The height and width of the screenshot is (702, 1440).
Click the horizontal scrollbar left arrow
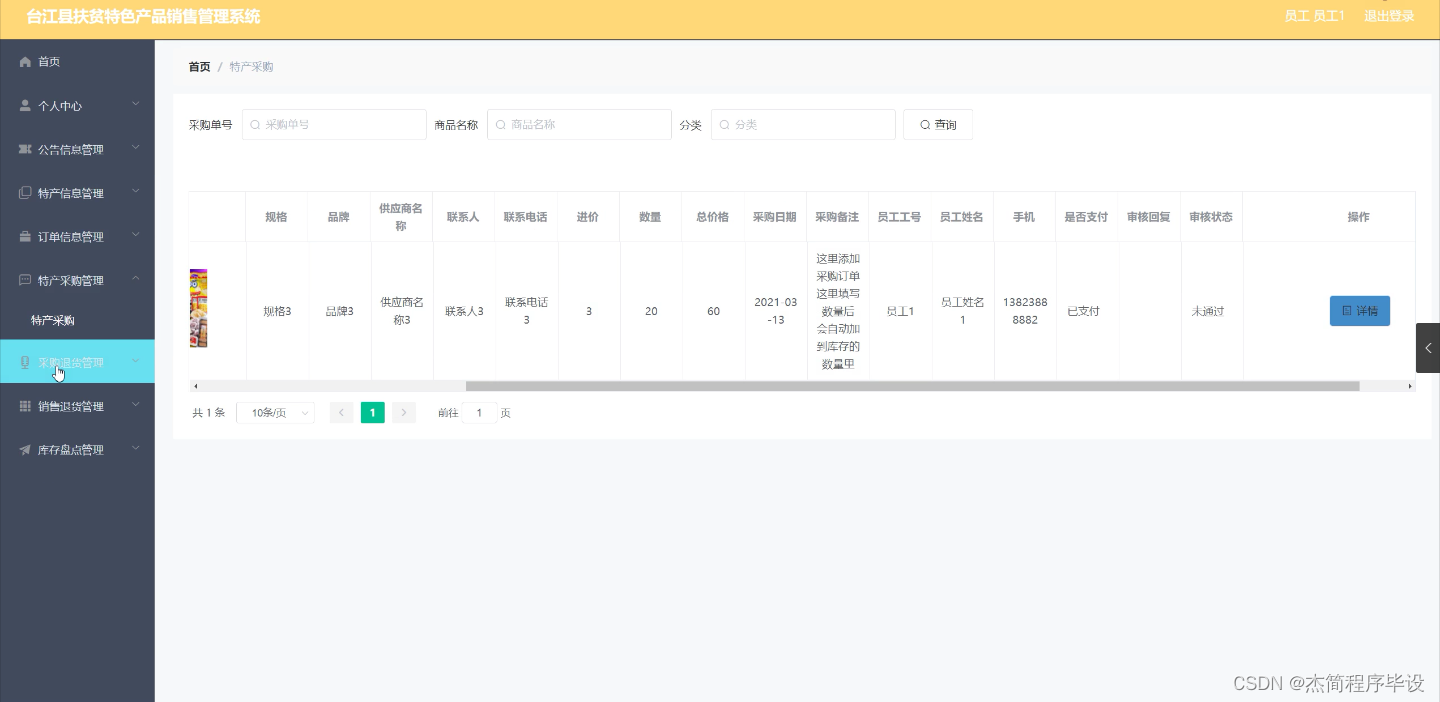pyautogui.click(x=195, y=386)
